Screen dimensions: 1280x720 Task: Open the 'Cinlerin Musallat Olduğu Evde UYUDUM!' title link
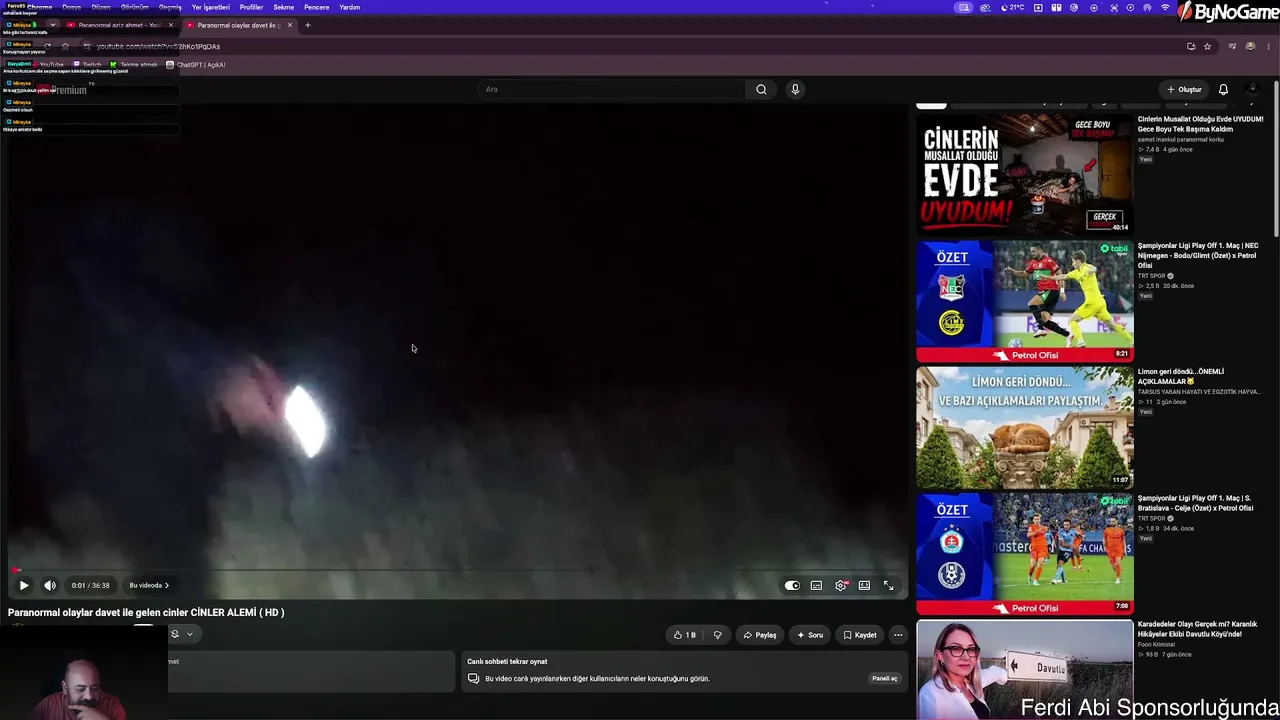[x=1200, y=124]
